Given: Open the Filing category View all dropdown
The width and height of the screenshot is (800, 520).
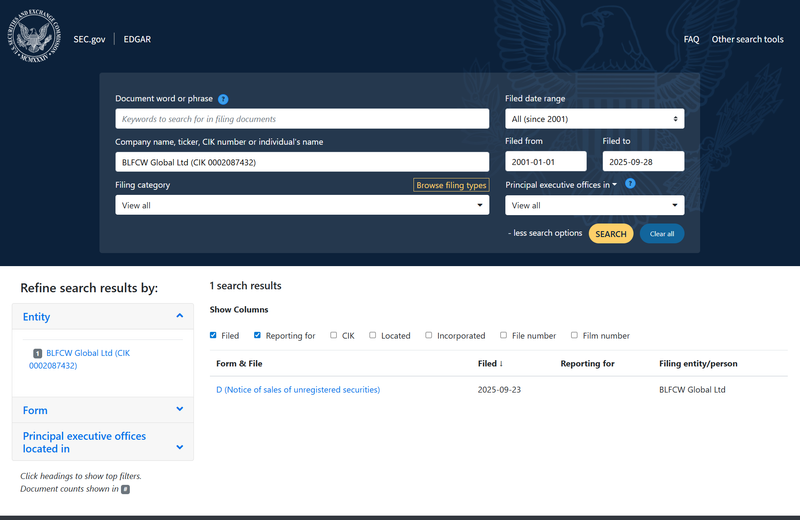Looking at the screenshot, I should point(302,205).
